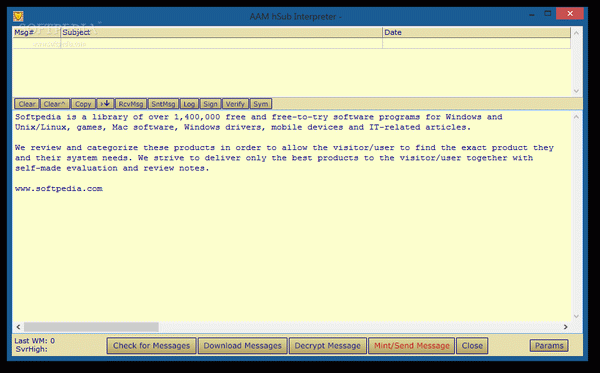600x373 pixels.
Task: Click Decrypt Message button
Action: coord(328,346)
